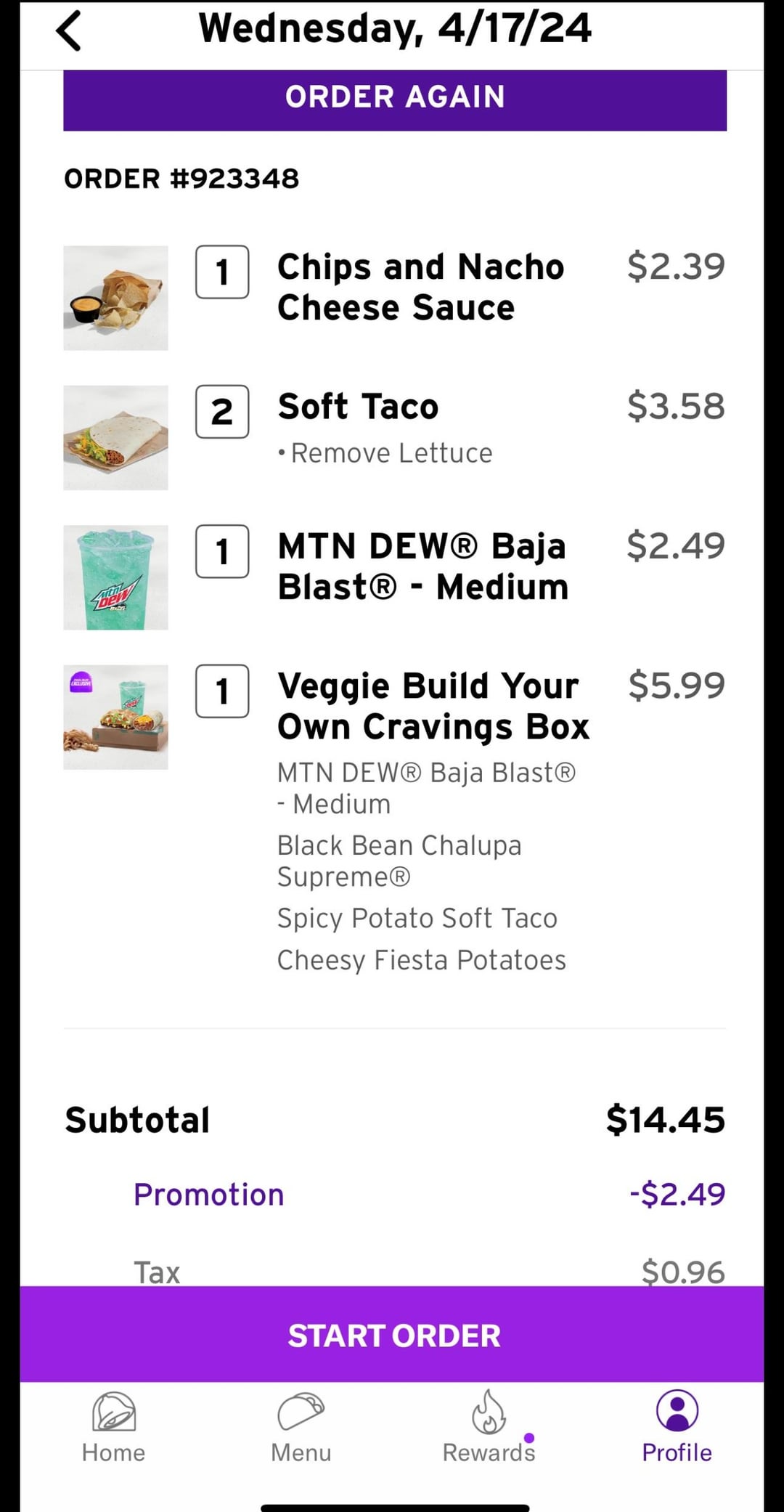Open the Rewards flame icon
This screenshot has height=1512, width=784.
pyautogui.click(x=489, y=1412)
